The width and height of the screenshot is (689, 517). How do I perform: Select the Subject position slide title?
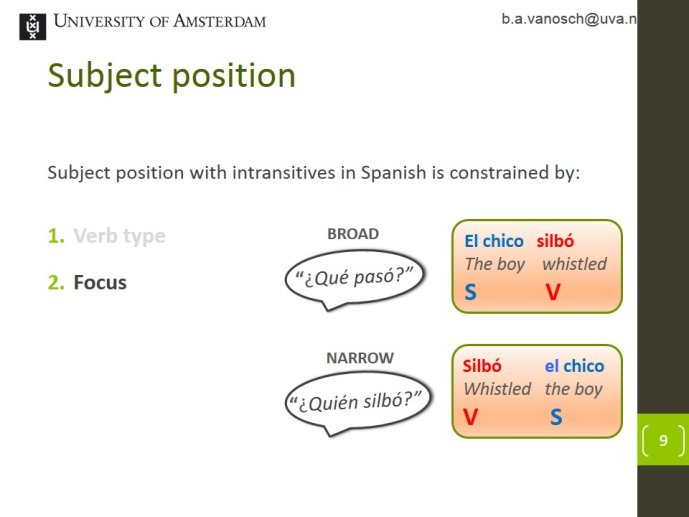point(171,76)
